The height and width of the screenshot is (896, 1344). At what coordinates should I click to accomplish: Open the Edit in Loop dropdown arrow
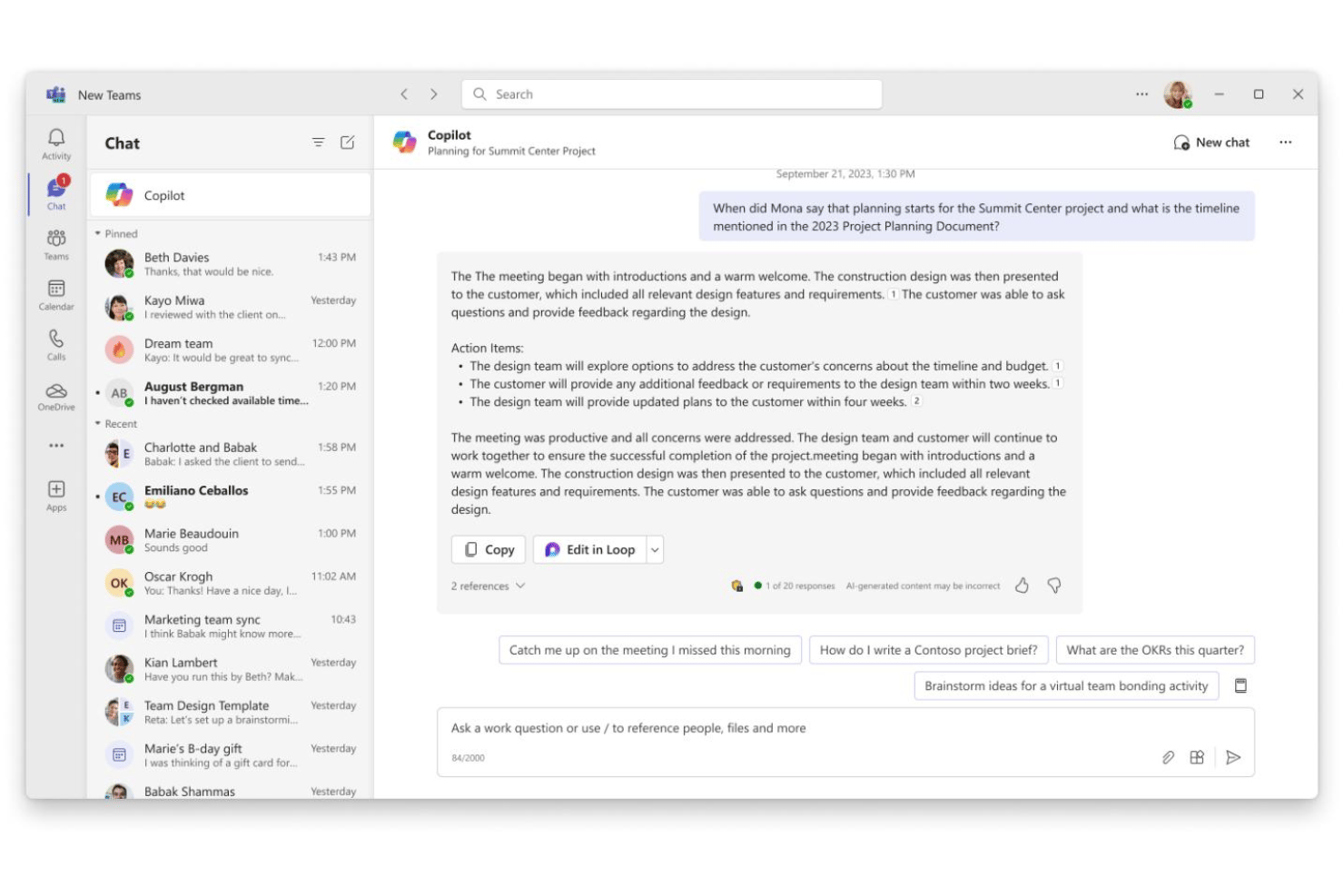pyautogui.click(x=655, y=549)
